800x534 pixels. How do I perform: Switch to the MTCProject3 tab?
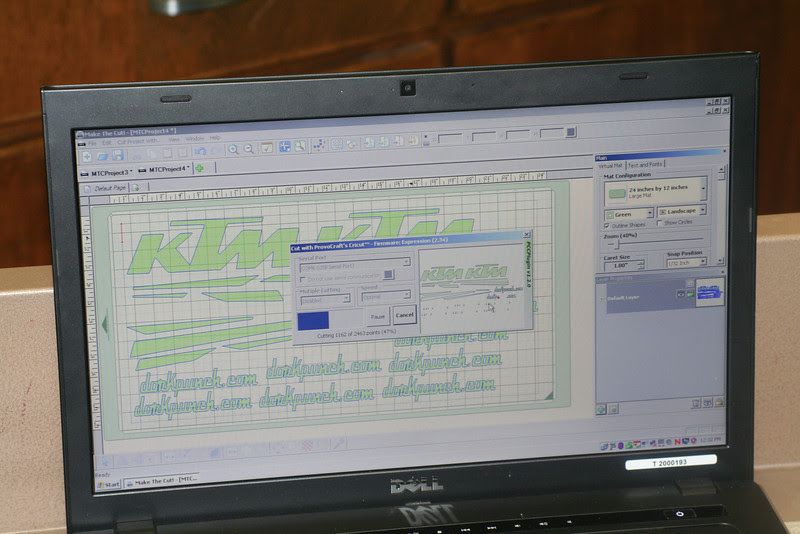[107, 173]
